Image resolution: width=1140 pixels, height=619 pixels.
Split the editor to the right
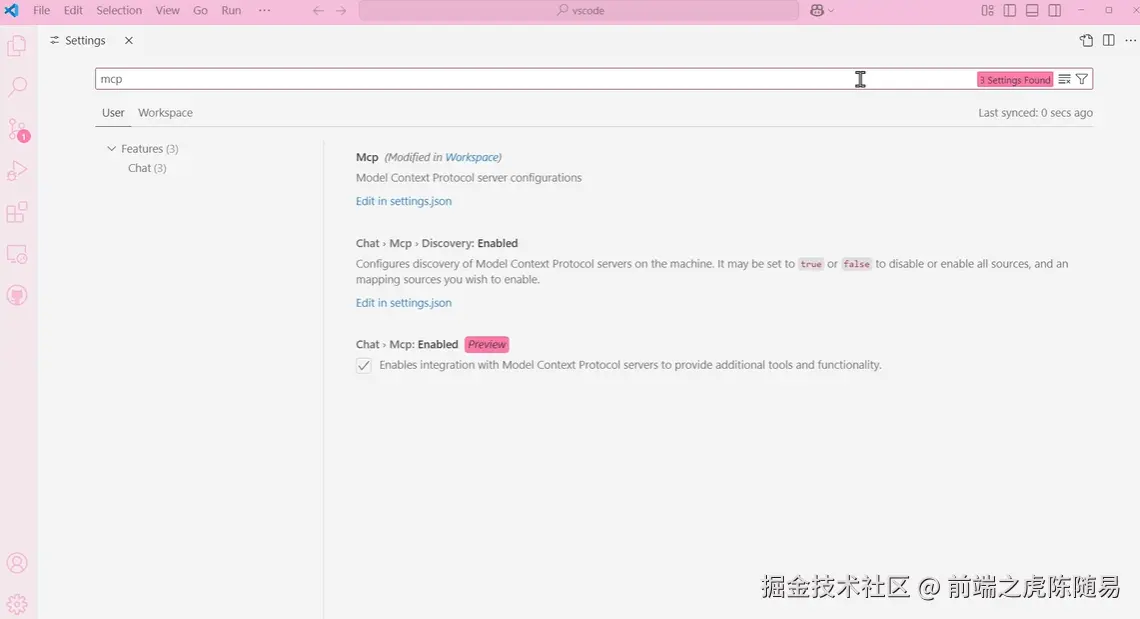click(x=1109, y=41)
